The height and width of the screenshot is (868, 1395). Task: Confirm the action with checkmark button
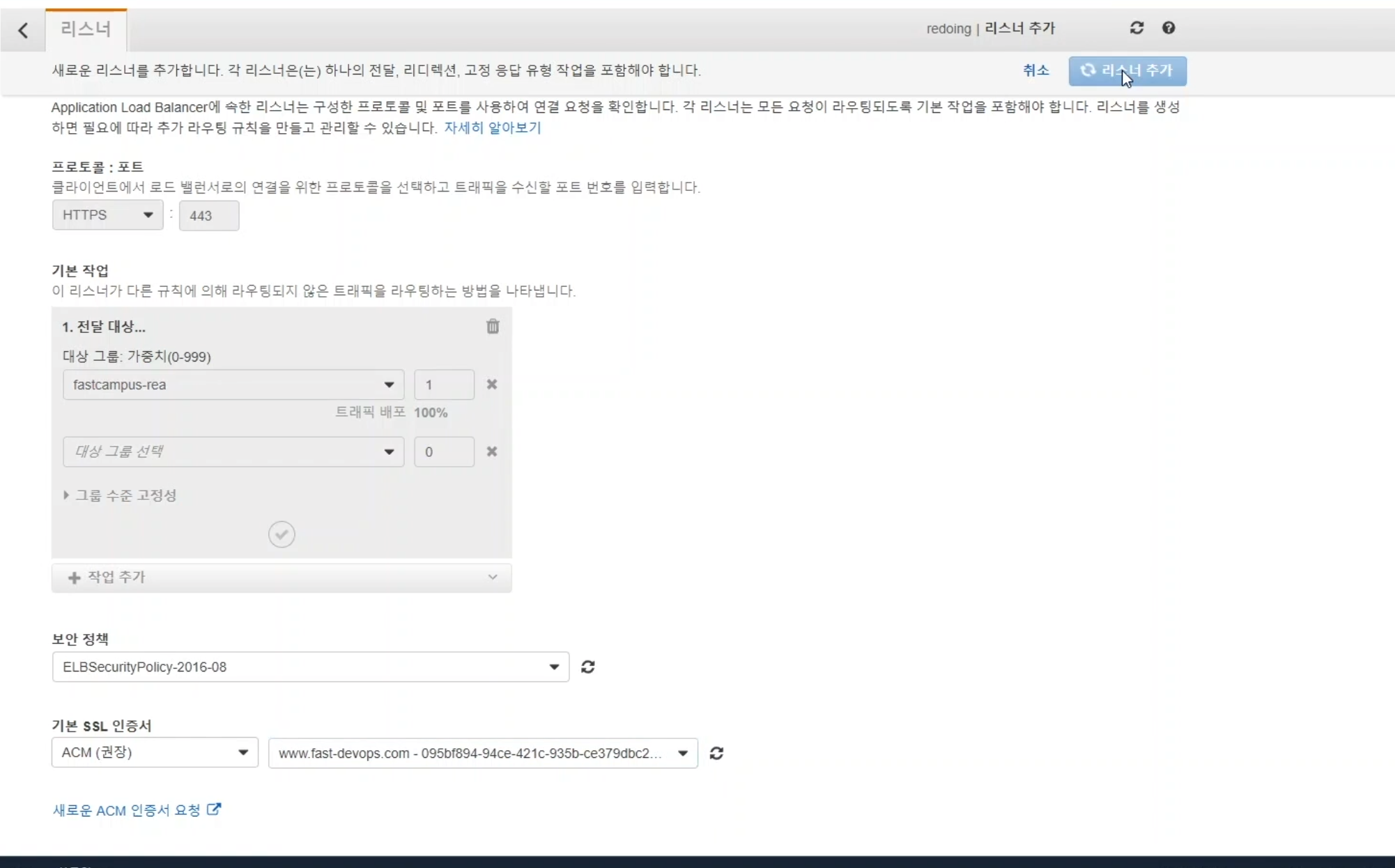coord(282,534)
